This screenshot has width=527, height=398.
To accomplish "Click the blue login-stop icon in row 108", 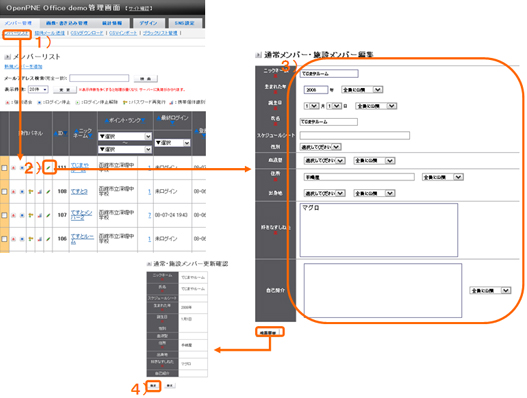I will [22, 191].
